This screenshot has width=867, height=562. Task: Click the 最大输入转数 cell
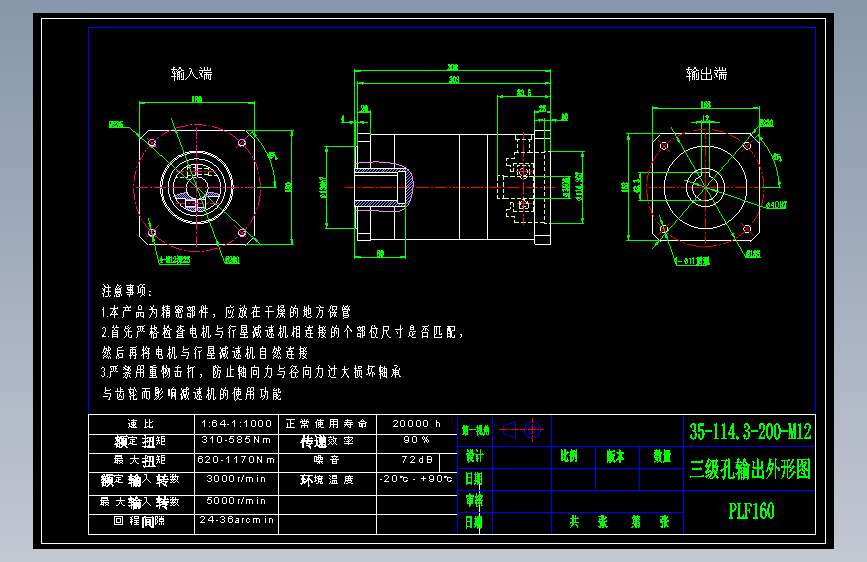tap(141, 502)
